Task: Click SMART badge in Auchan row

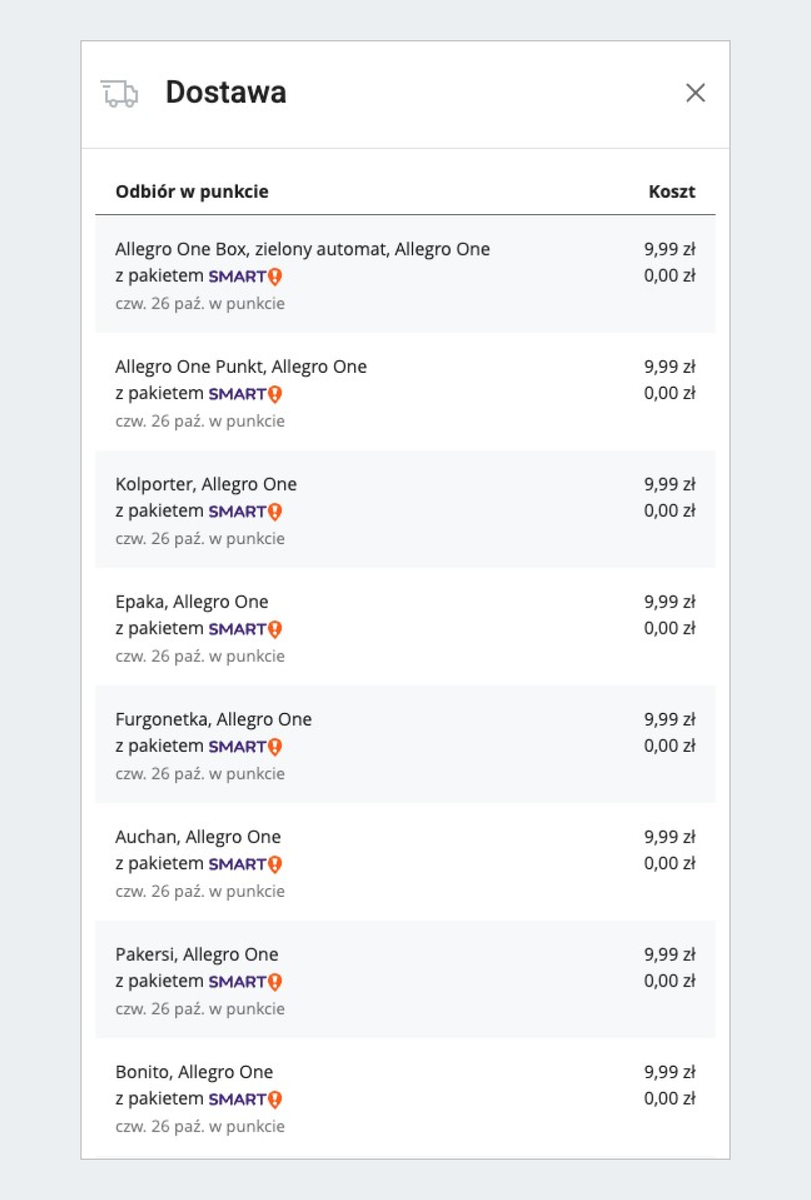Action: coord(245,864)
